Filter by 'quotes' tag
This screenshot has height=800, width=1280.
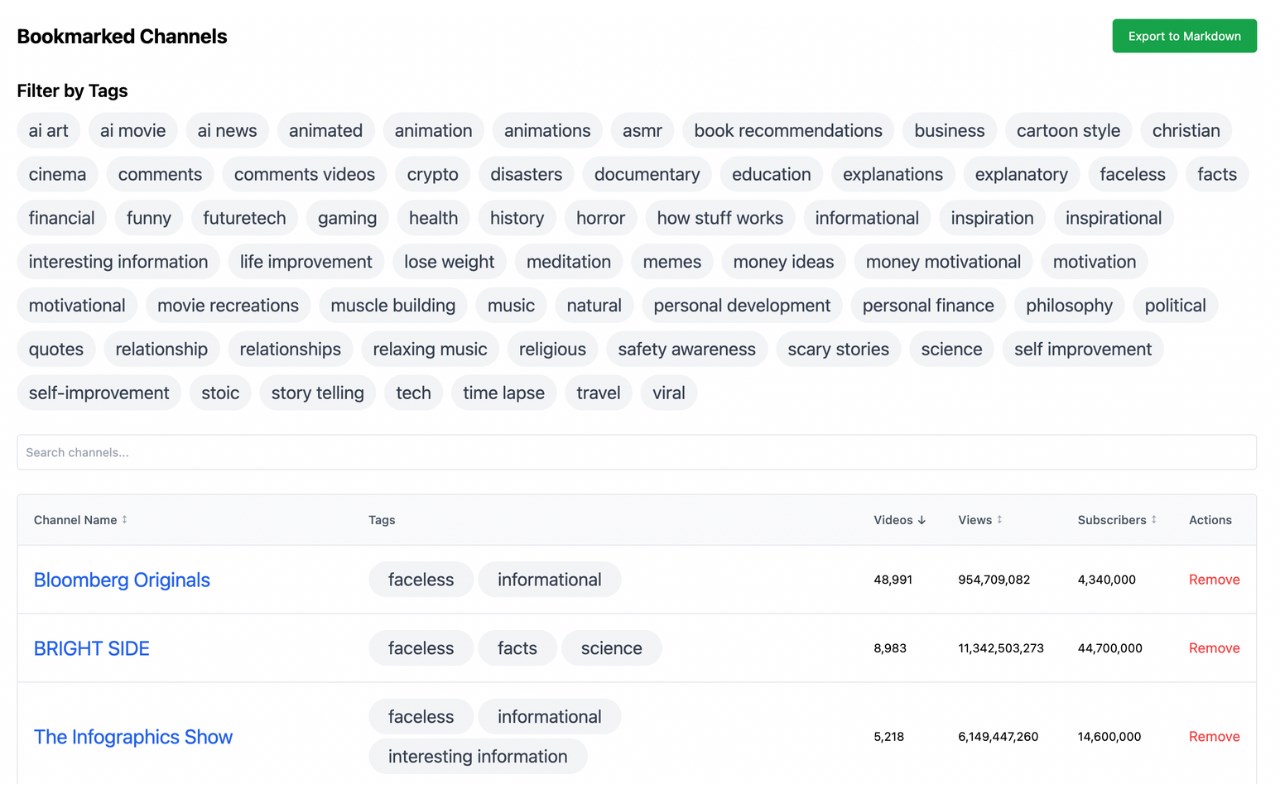pos(56,349)
